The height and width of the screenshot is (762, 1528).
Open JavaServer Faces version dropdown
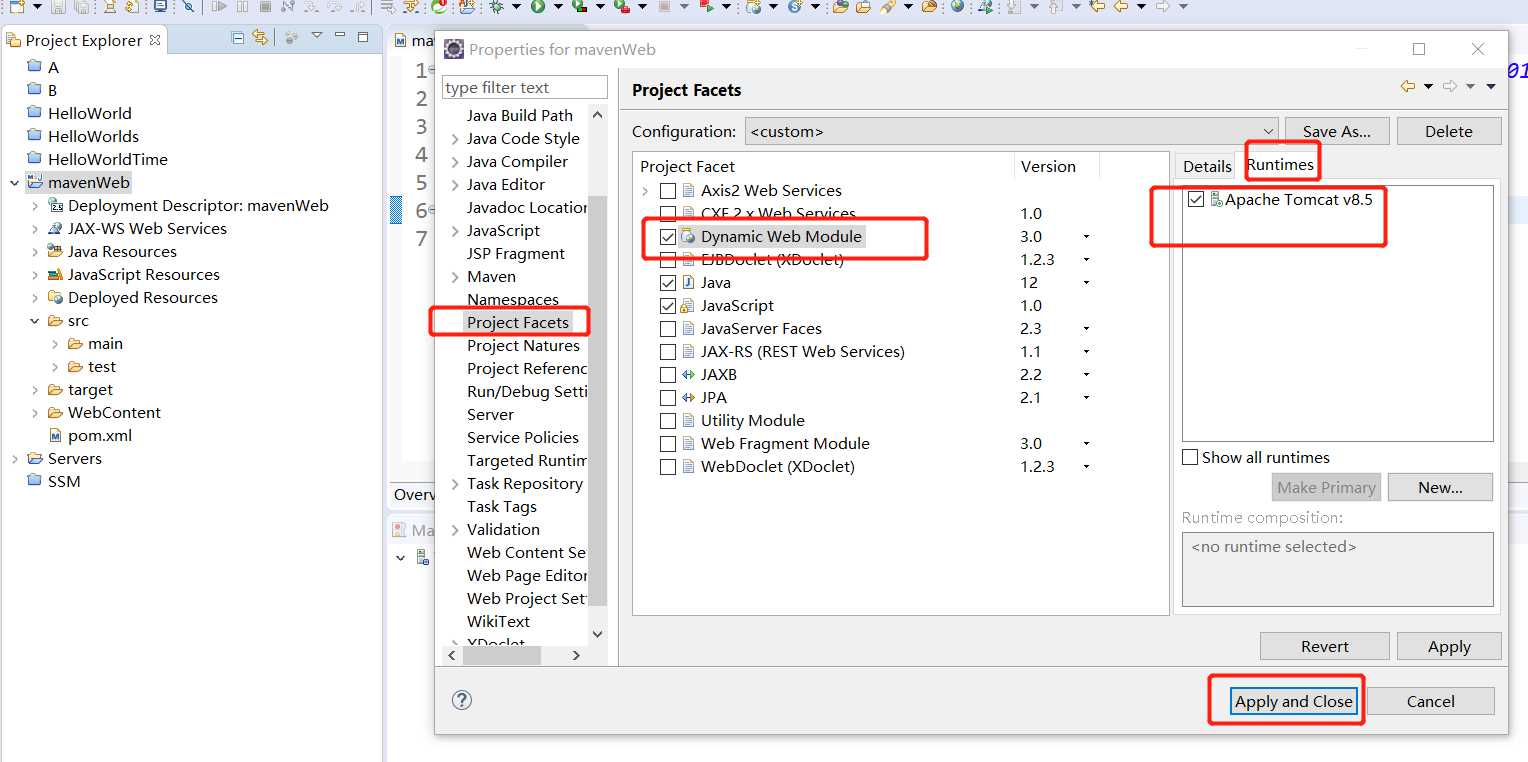[x=1086, y=329]
